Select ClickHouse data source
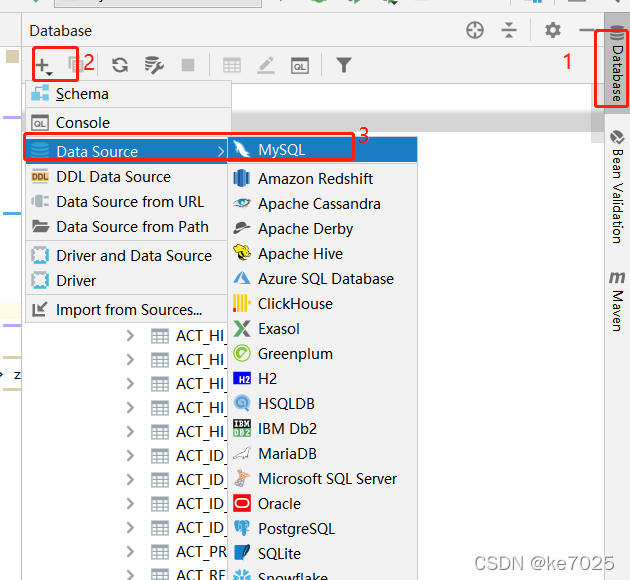This screenshot has width=630, height=580. [323, 304]
